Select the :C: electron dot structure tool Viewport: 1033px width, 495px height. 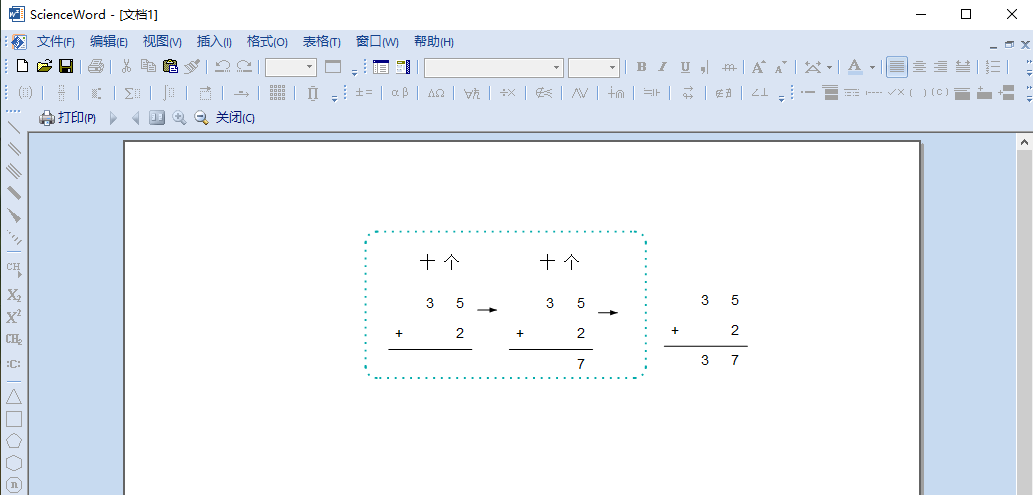(x=14, y=363)
